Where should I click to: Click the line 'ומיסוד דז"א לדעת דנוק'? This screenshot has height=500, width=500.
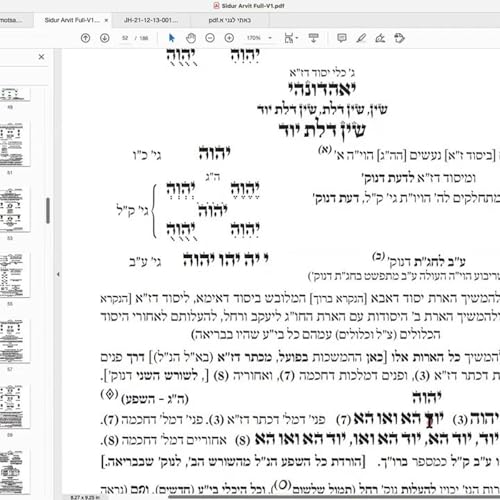click(419, 178)
